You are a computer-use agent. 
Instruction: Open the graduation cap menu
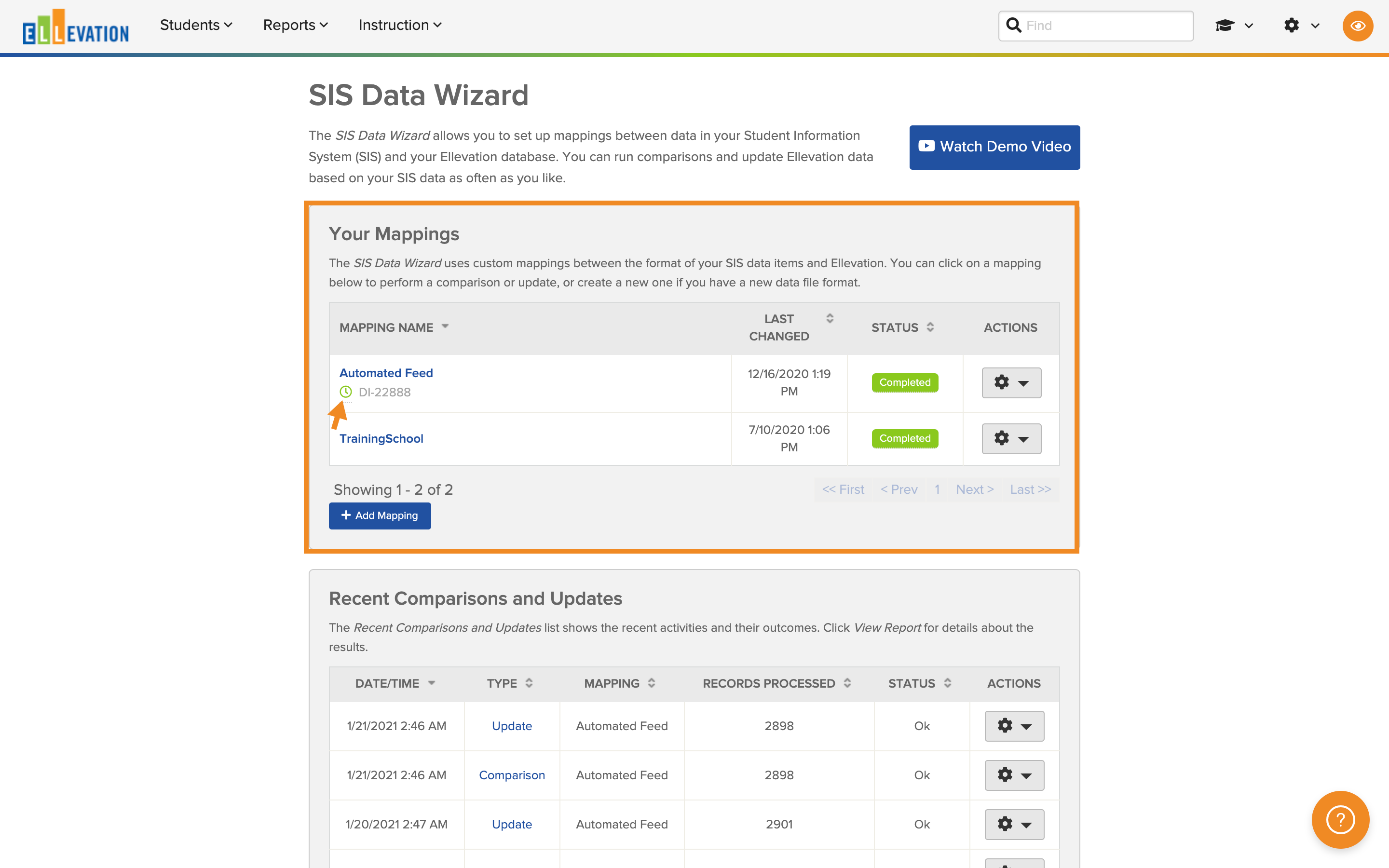pyautogui.click(x=1233, y=25)
